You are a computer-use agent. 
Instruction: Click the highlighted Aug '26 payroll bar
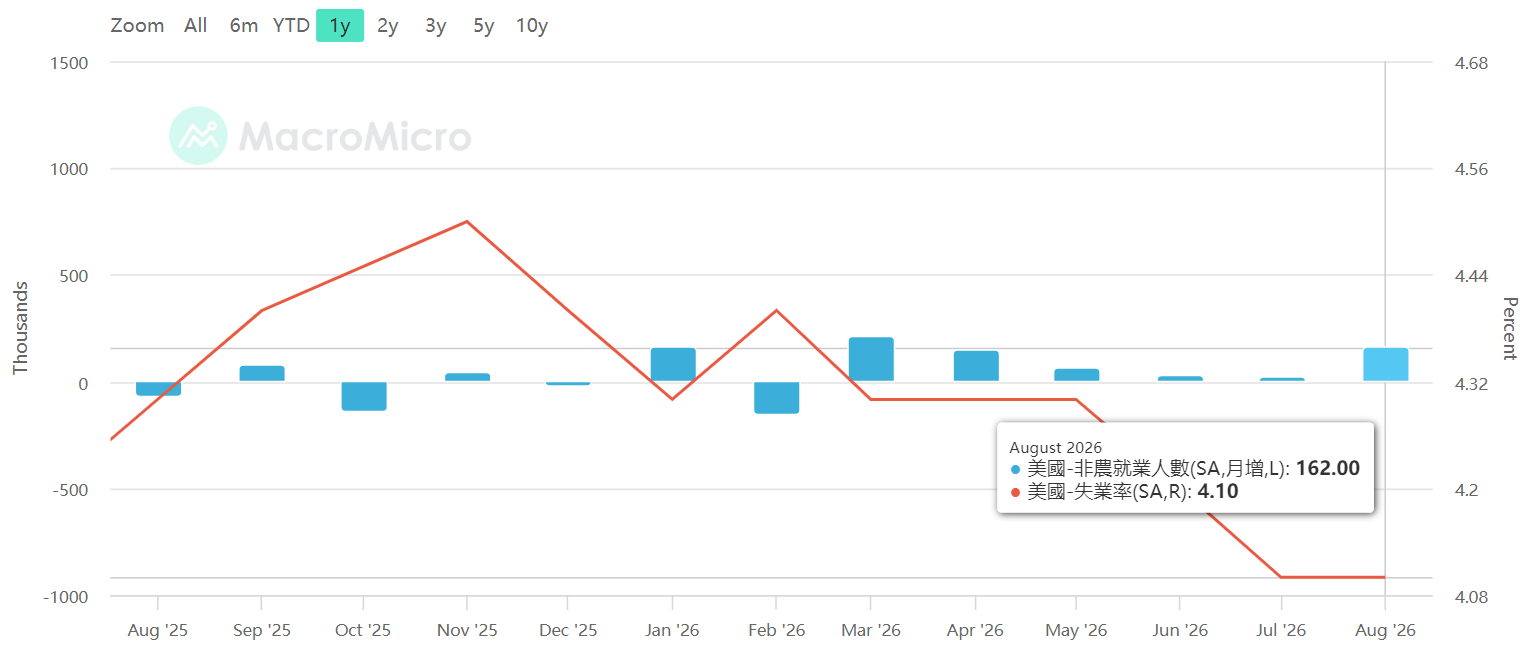tap(1385, 365)
